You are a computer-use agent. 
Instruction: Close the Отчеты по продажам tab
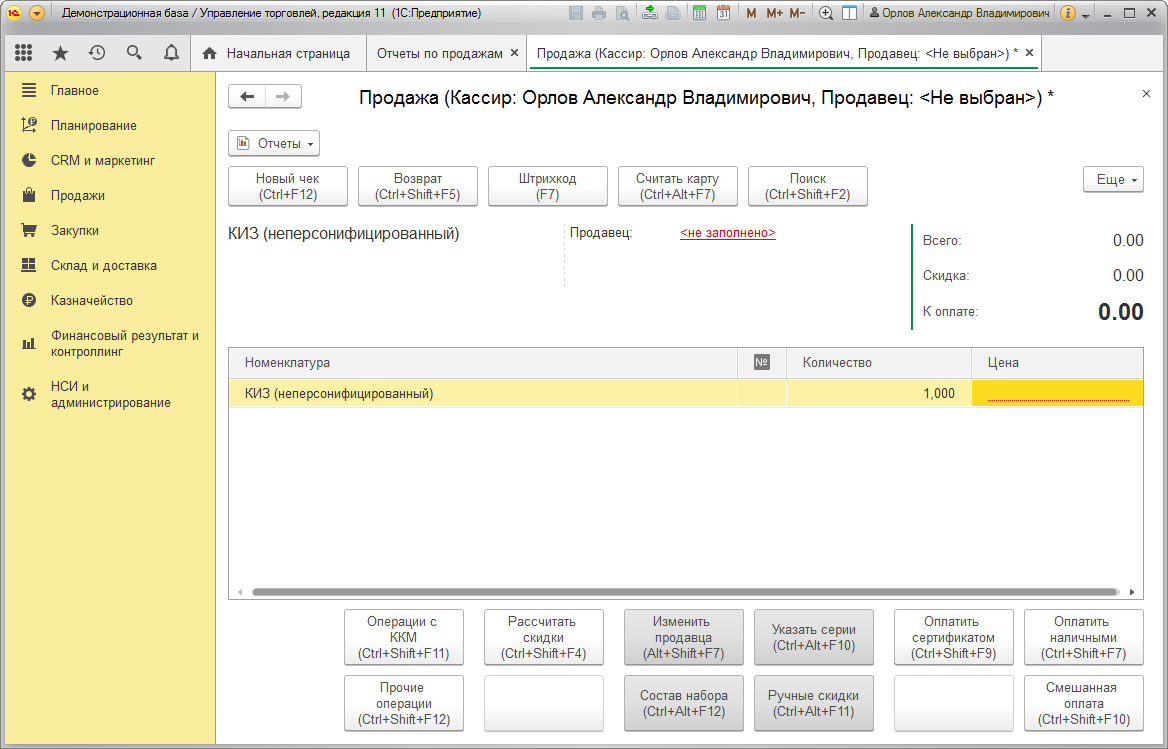[x=514, y=53]
